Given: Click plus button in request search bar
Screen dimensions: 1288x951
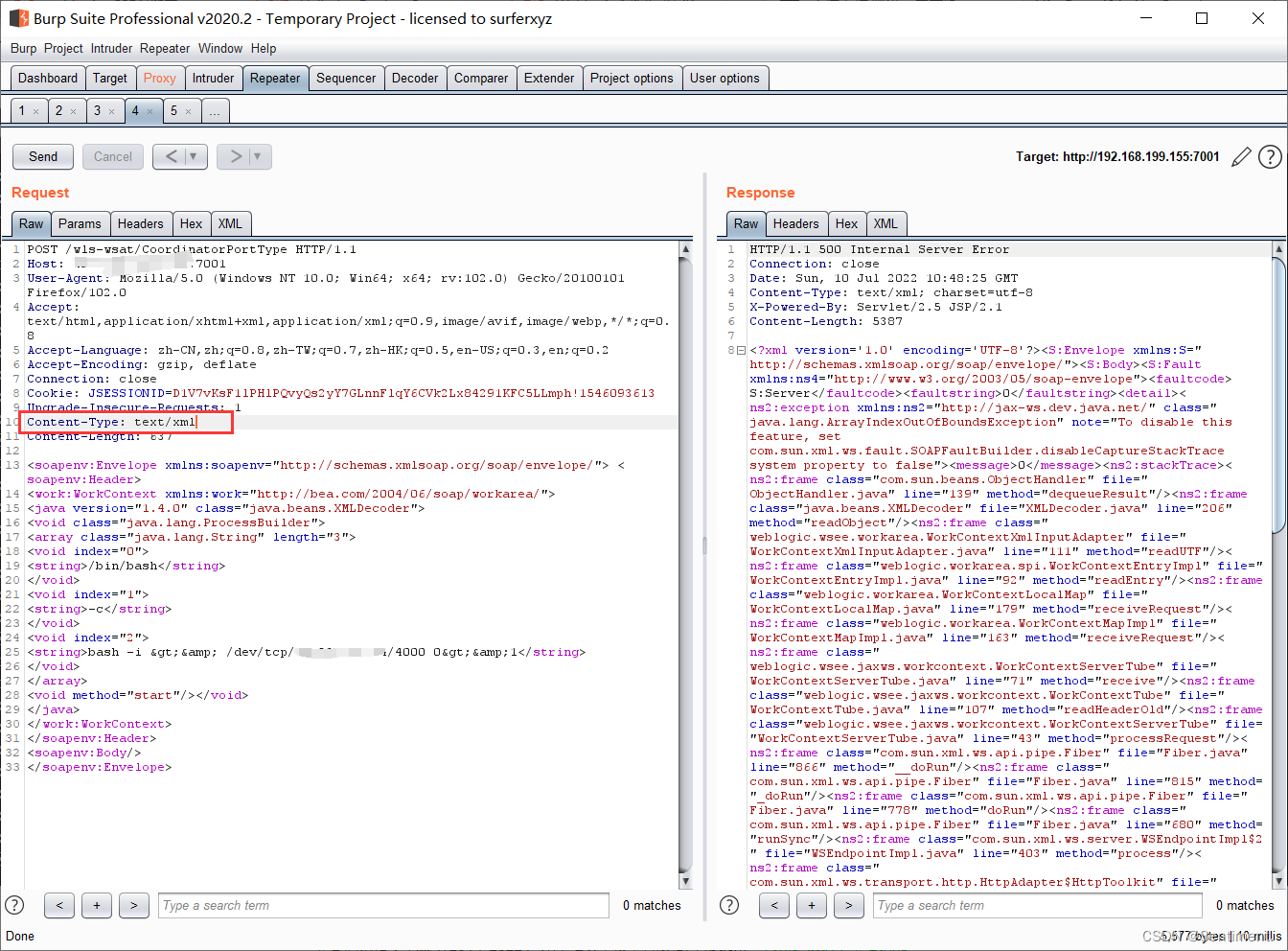Looking at the screenshot, I should coord(97,905).
